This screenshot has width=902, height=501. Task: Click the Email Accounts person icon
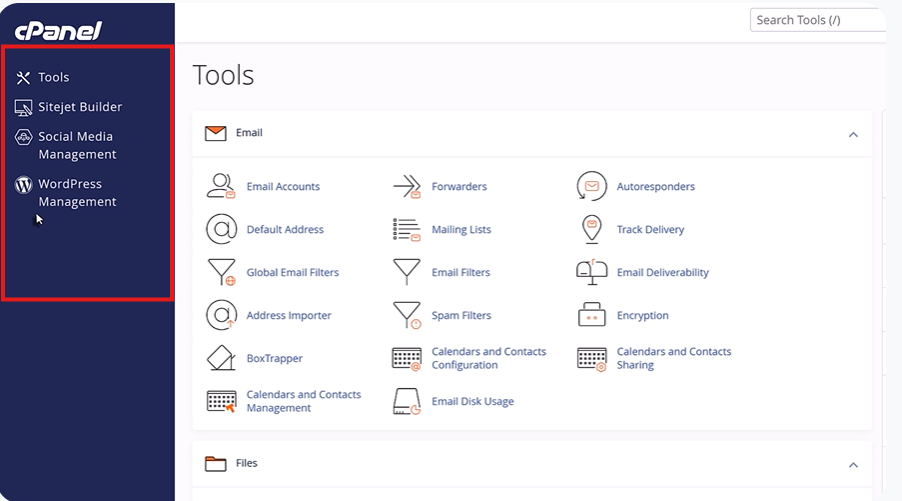[x=221, y=186]
